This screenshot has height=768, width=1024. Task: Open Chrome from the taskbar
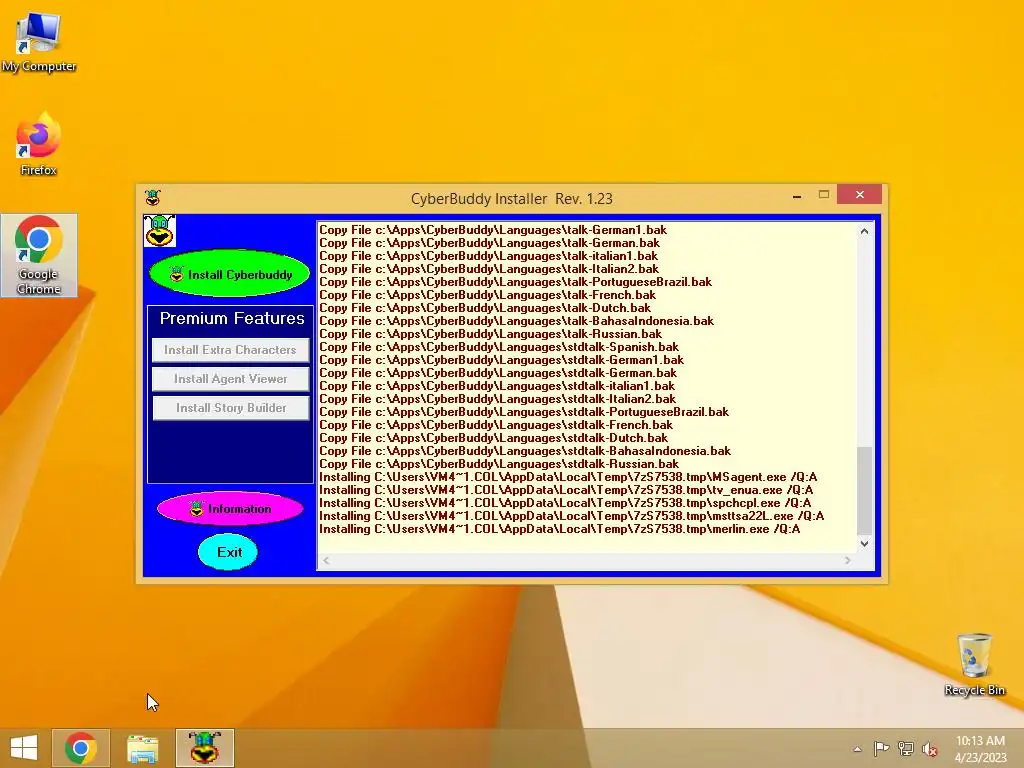click(81, 748)
